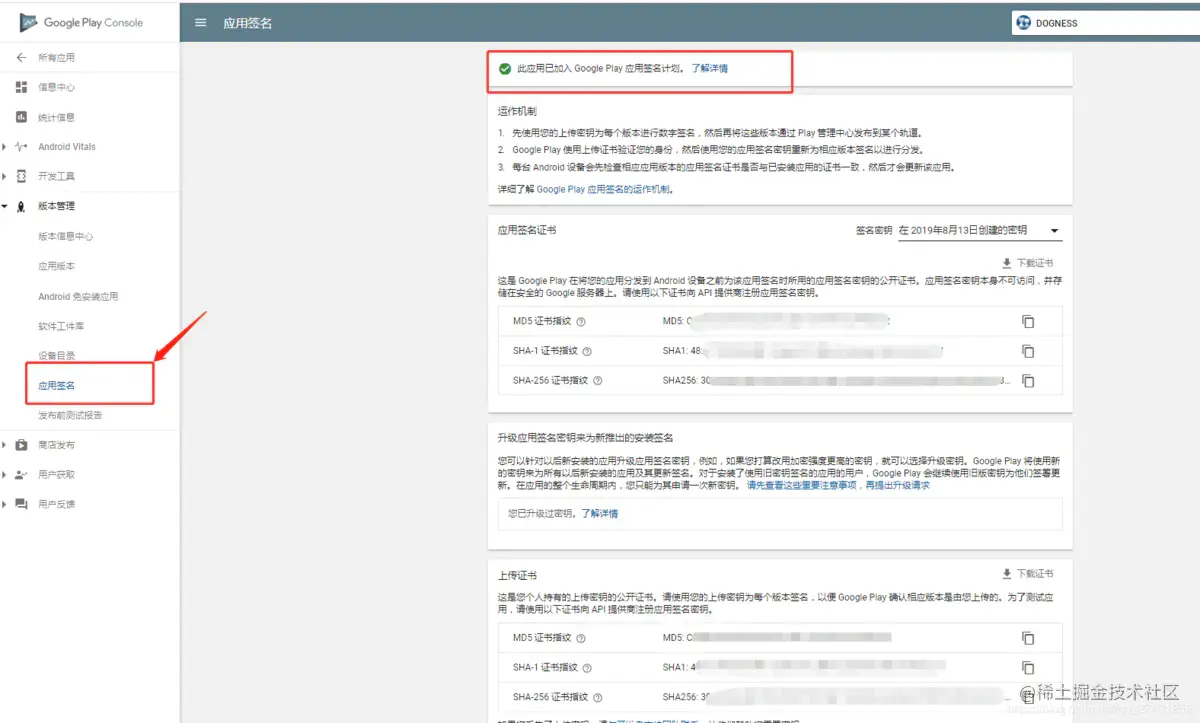Copy the SHA-256 certificate fingerprint
The height and width of the screenshot is (723, 1200).
tap(1028, 380)
